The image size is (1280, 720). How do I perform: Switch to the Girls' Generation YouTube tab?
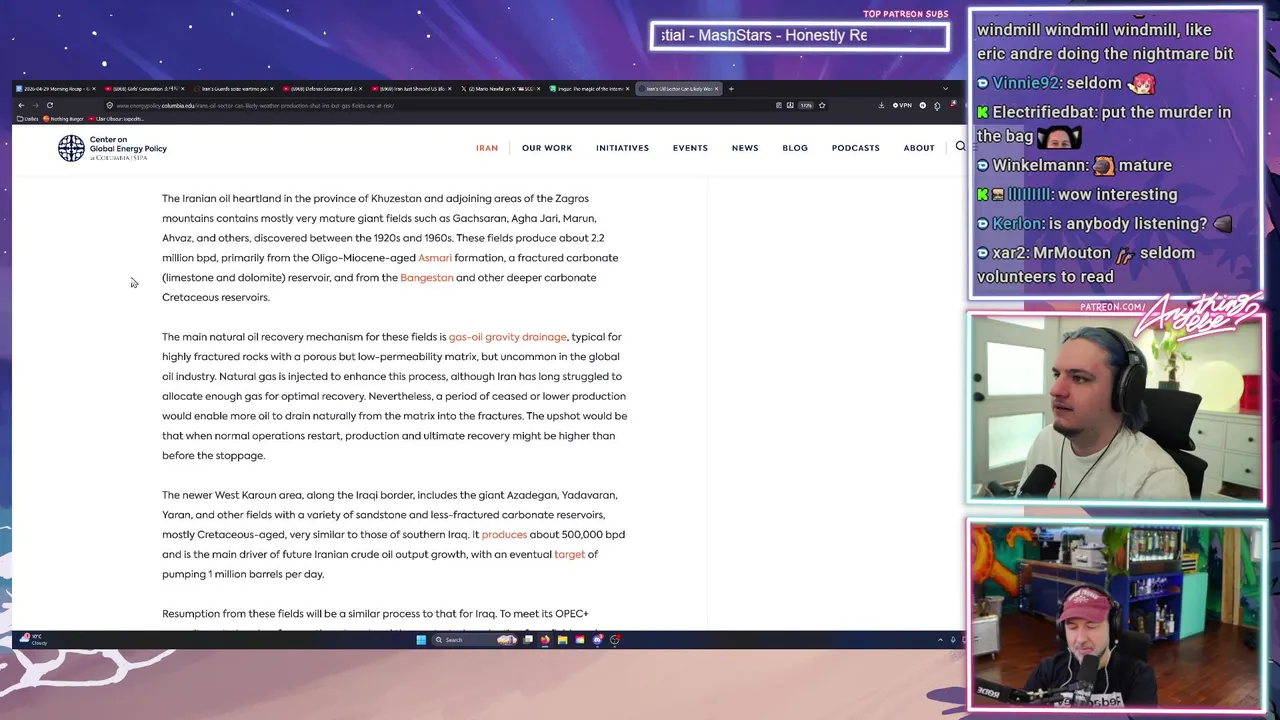click(146, 89)
